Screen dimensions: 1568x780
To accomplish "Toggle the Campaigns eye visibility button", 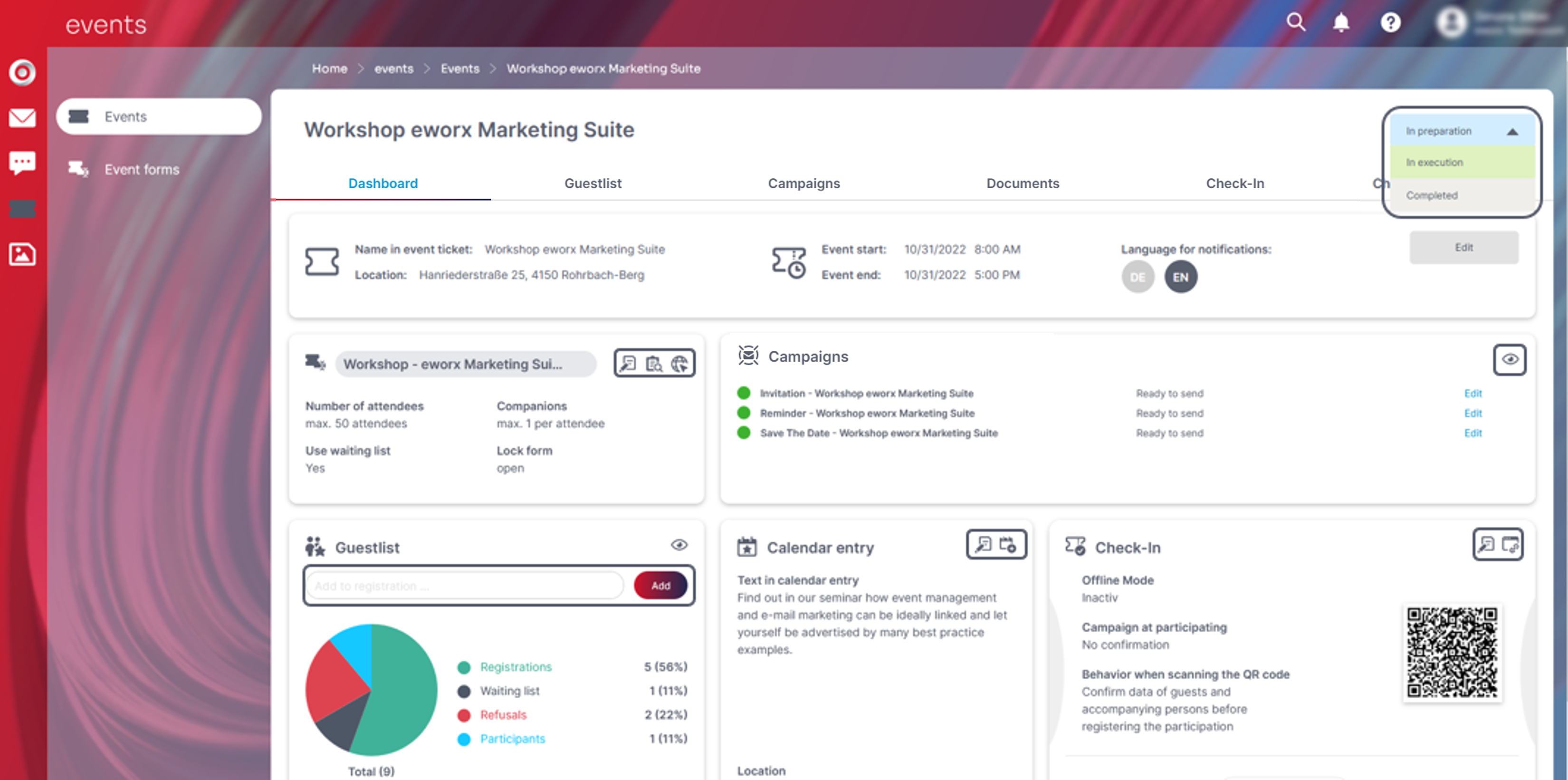I will point(1510,359).
